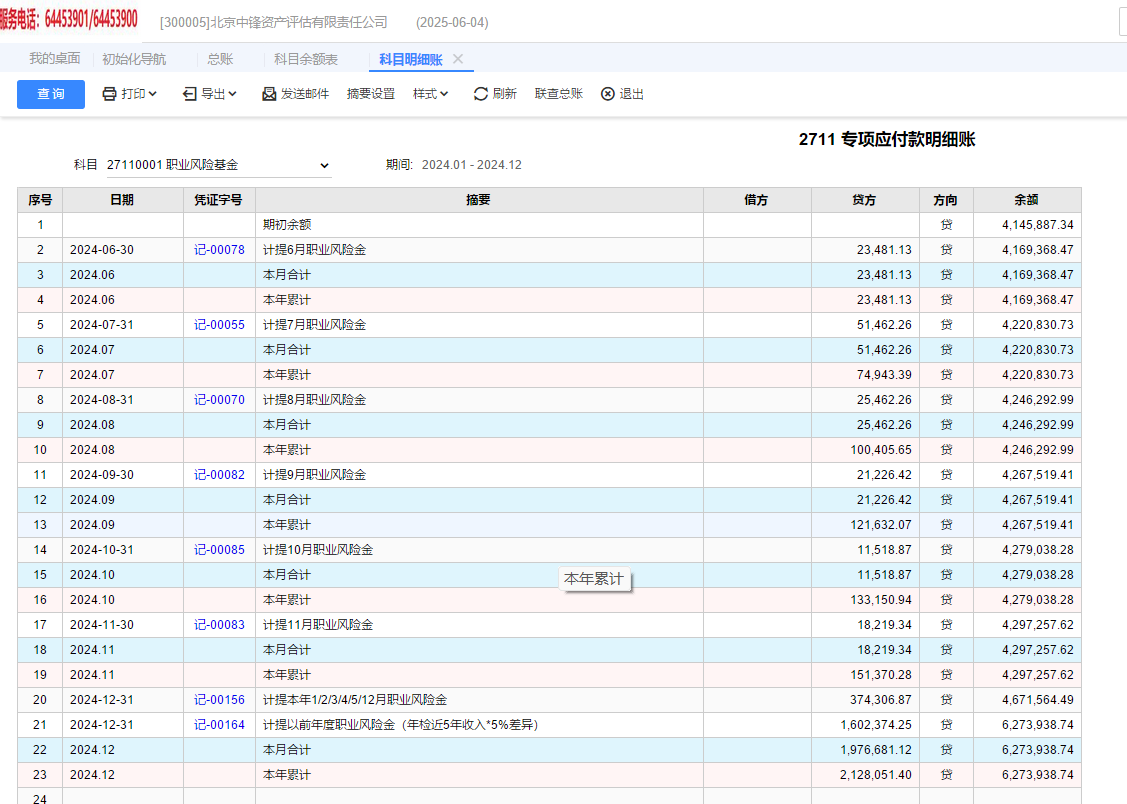Open voucher link 记-00164
This screenshot has width=1127, height=804.
[219, 725]
